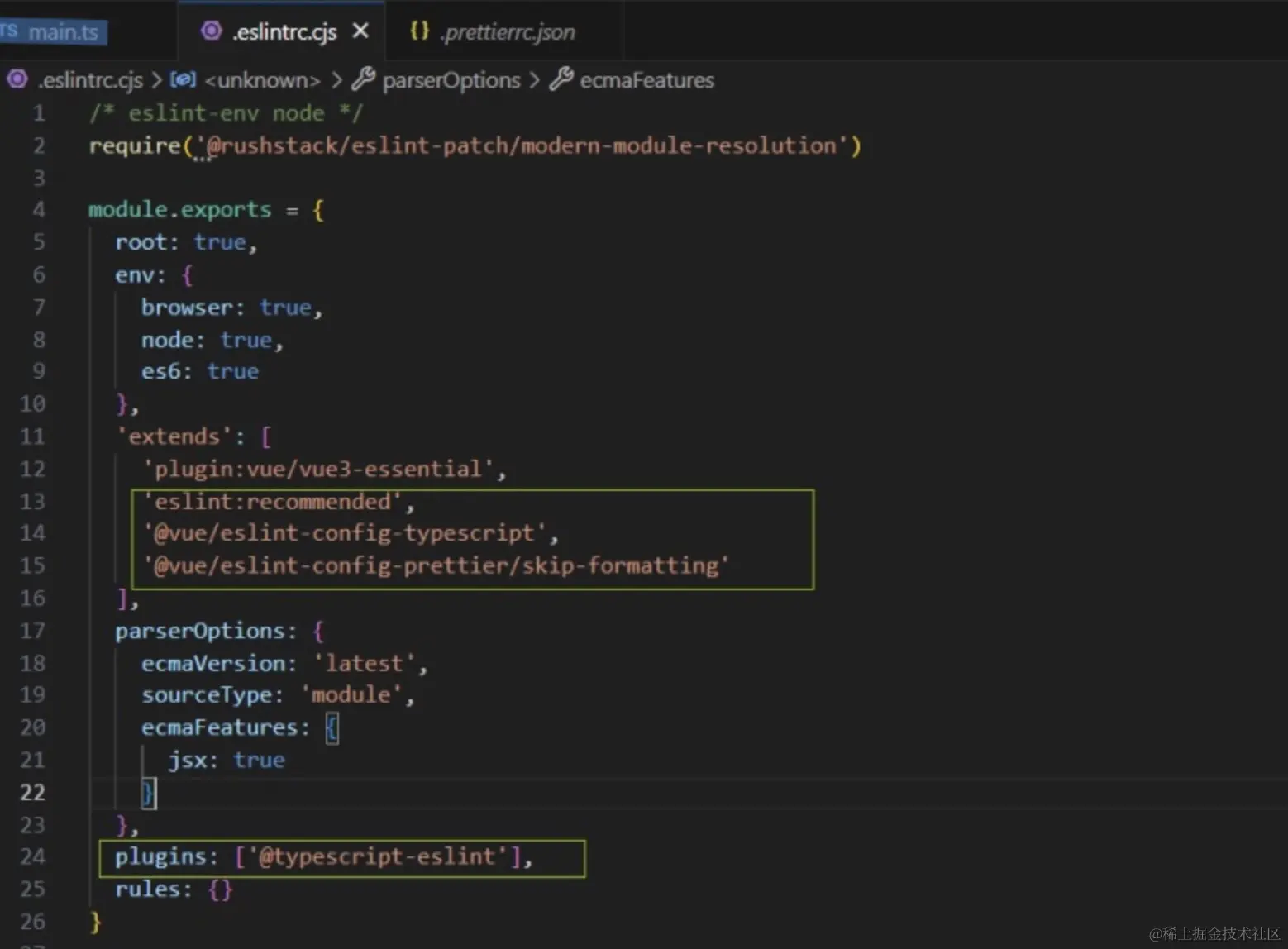
Task: Click the 'jsx' property key
Action: (x=187, y=761)
